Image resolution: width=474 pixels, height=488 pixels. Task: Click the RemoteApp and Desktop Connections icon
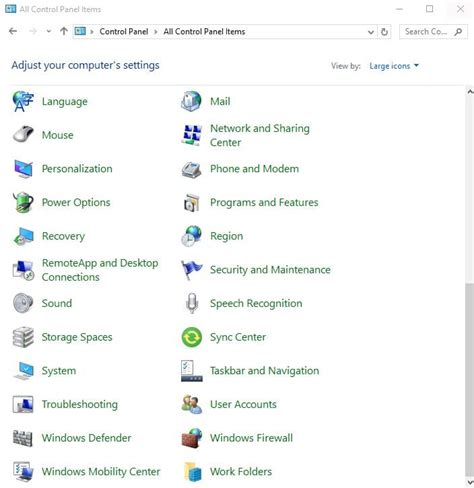click(23, 270)
